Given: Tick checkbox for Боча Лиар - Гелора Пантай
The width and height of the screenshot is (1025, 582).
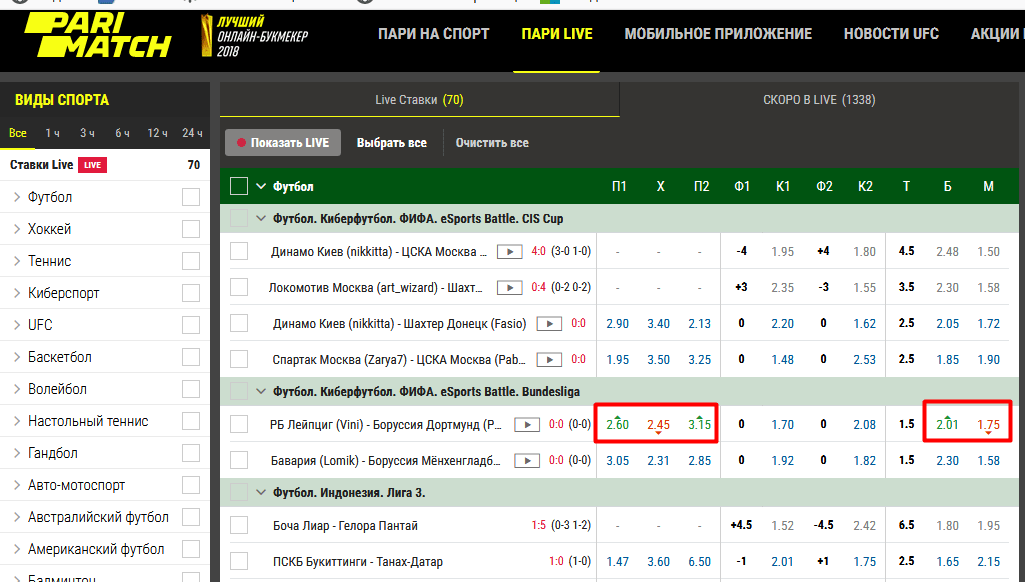Looking at the screenshot, I should [x=239, y=525].
